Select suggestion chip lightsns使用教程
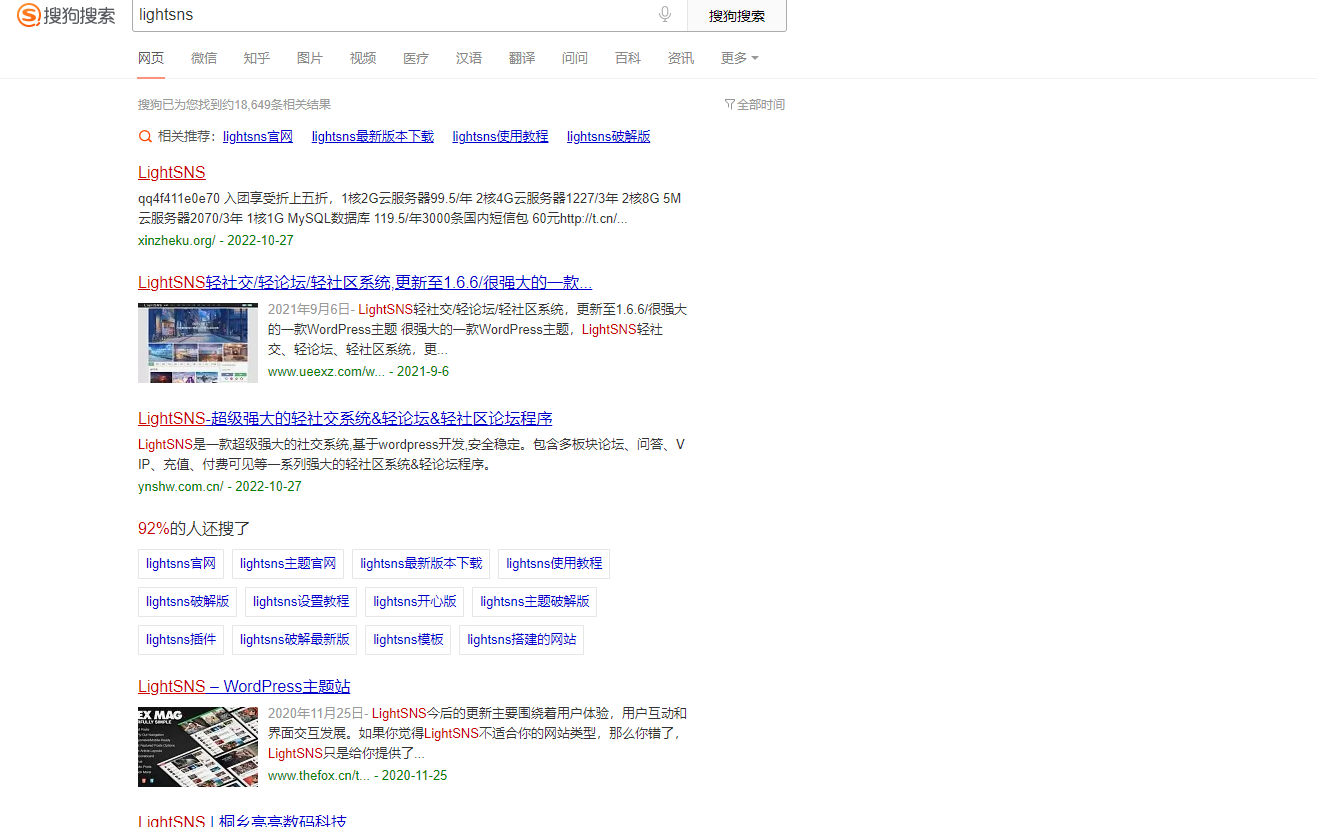This screenshot has width=1317, height=827. tap(554, 564)
